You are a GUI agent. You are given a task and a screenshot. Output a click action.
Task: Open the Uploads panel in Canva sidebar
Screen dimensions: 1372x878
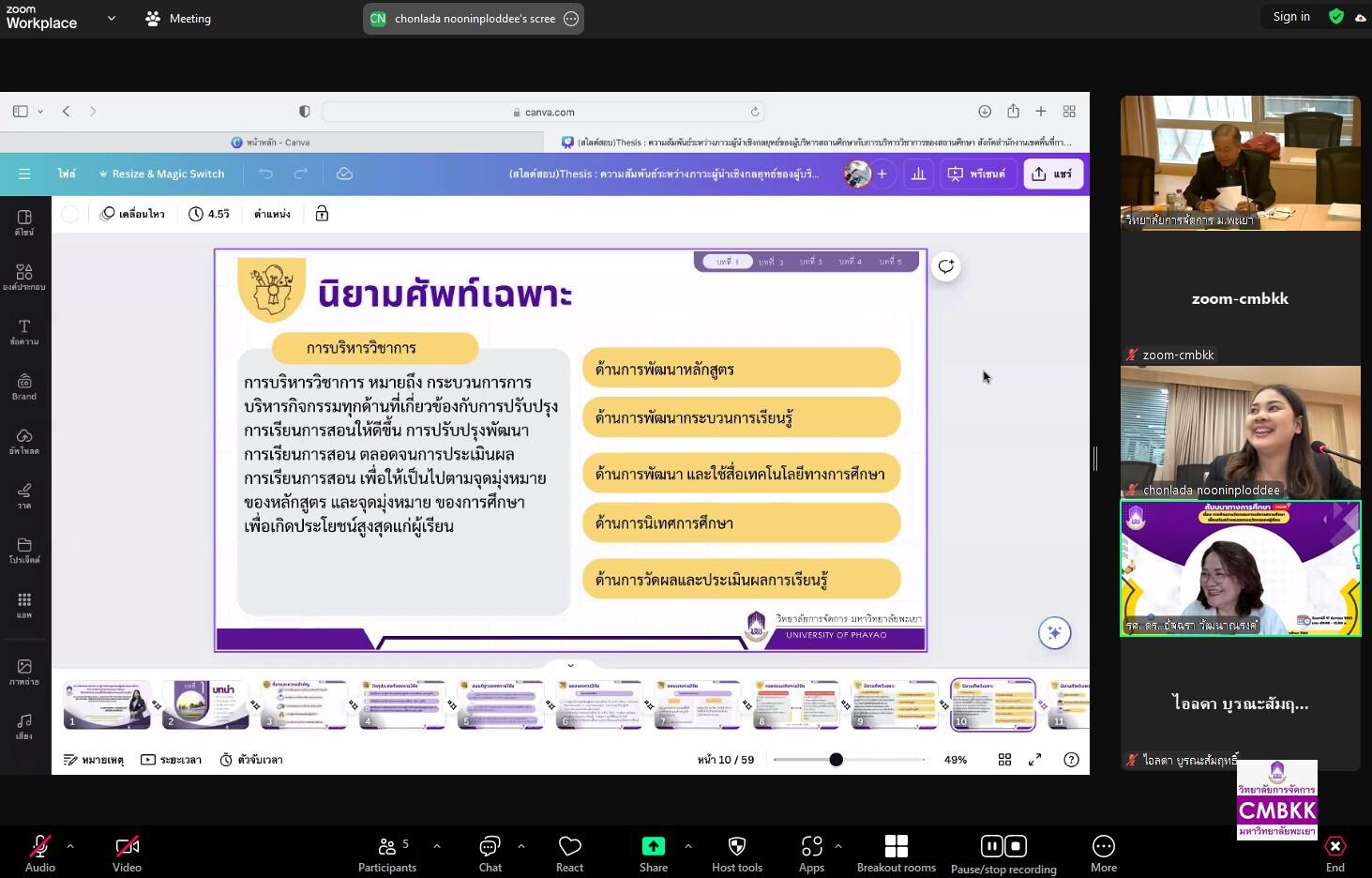(x=24, y=441)
